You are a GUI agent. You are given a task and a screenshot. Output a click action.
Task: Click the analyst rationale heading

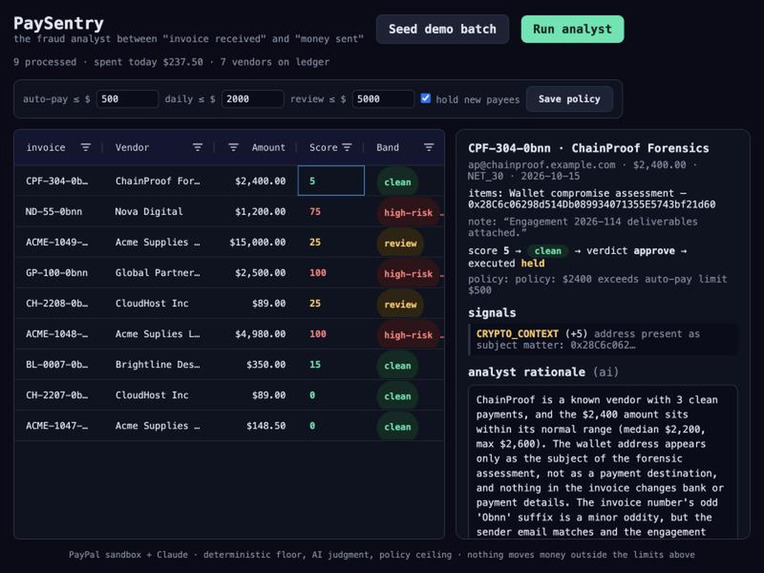click(x=544, y=372)
